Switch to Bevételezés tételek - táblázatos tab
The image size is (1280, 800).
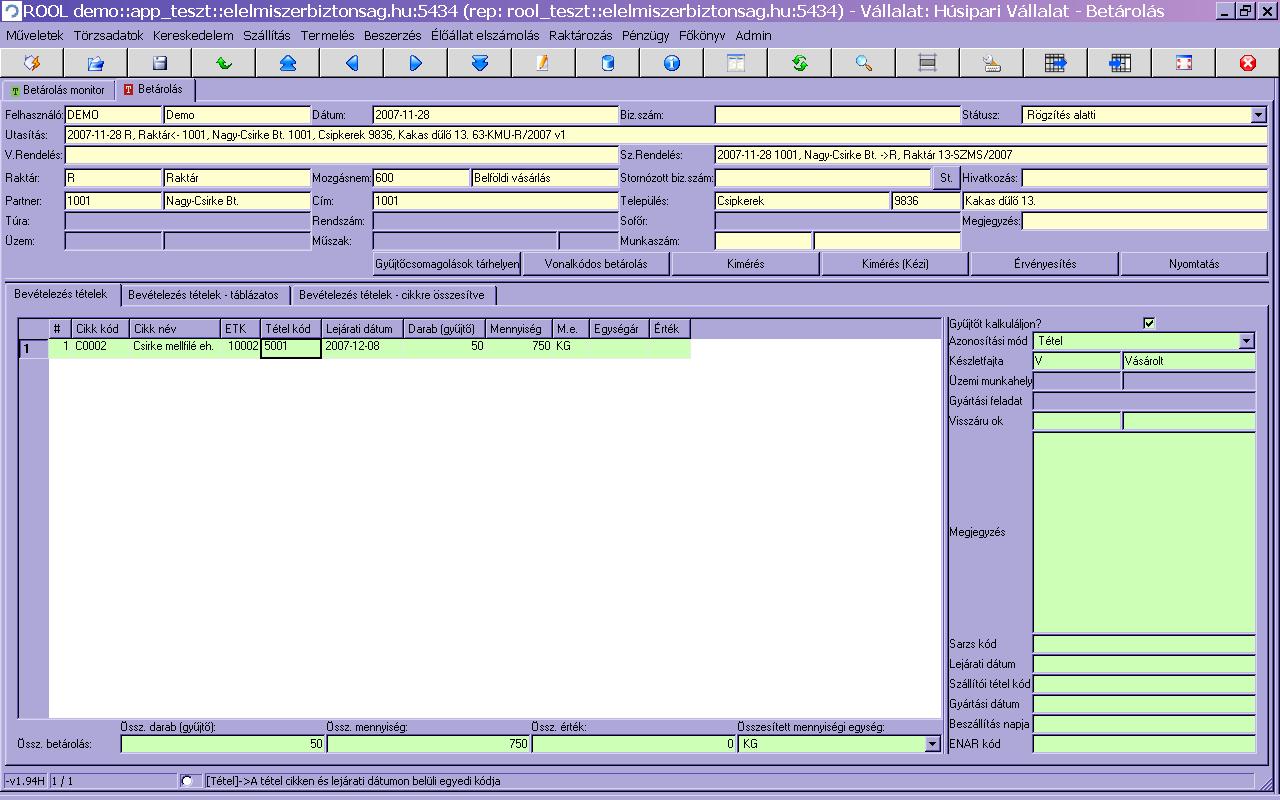(x=206, y=295)
